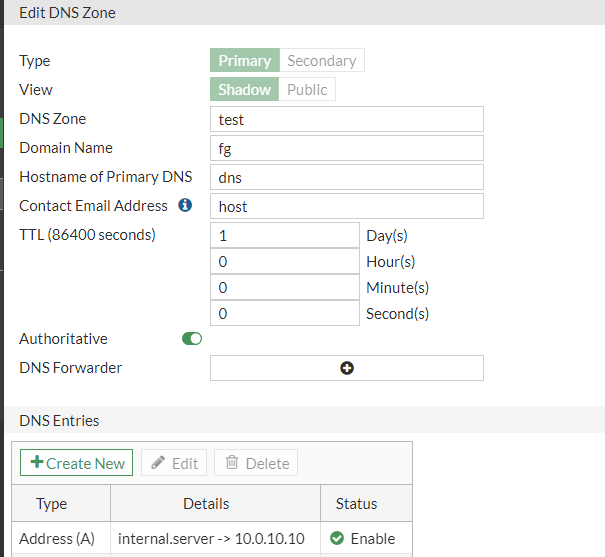
Task: Focus the Domain Name field
Action: (x=347, y=148)
